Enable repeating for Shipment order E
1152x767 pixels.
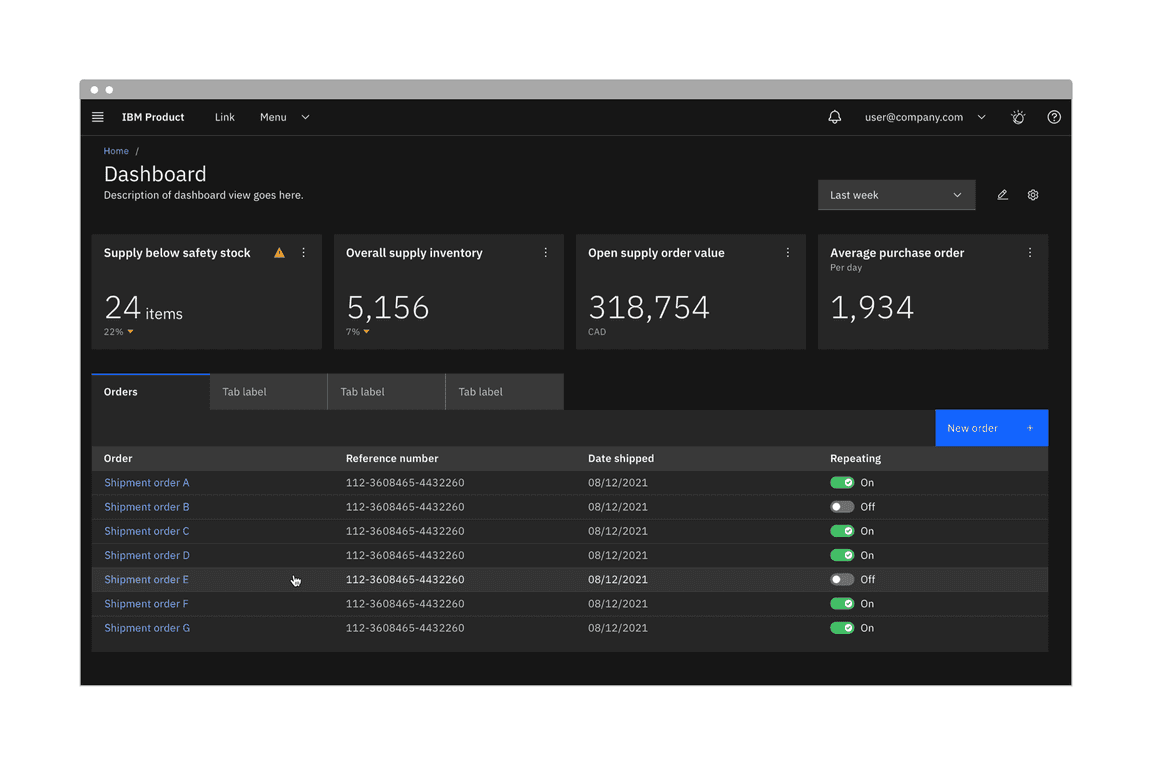(842, 579)
